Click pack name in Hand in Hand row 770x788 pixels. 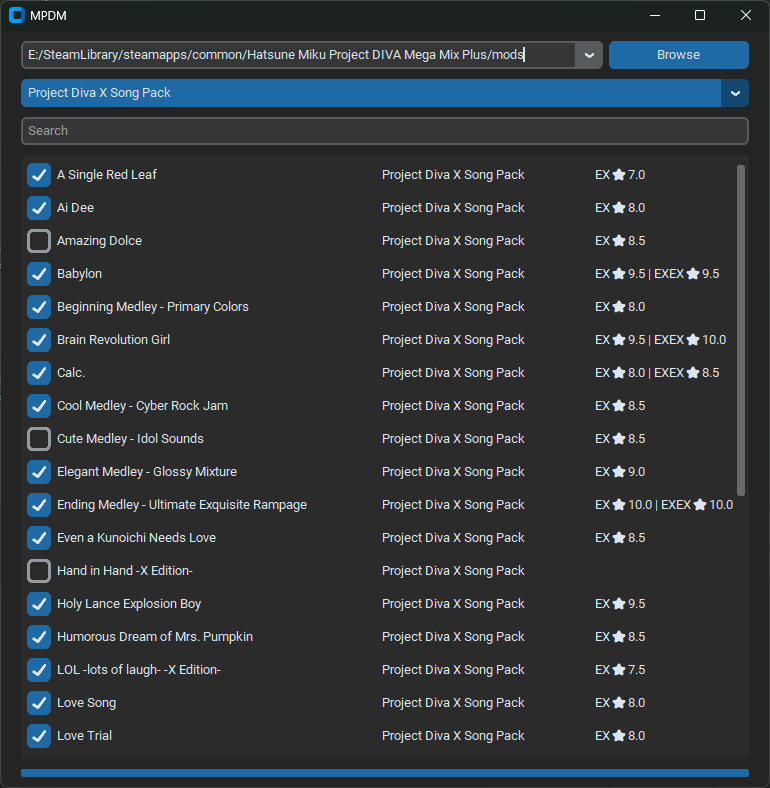pos(453,571)
